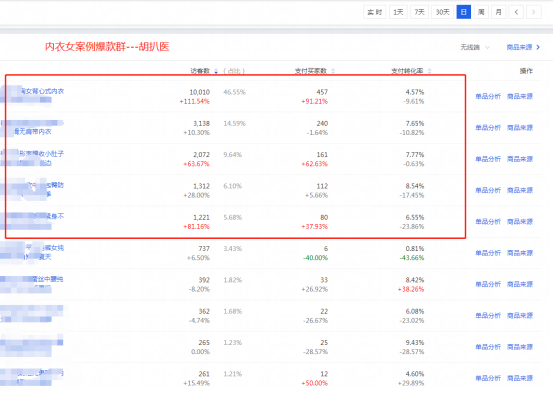The height and width of the screenshot is (397, 553).
Task: Click the 支付买家数 column header
Action: tap(311, 71)
